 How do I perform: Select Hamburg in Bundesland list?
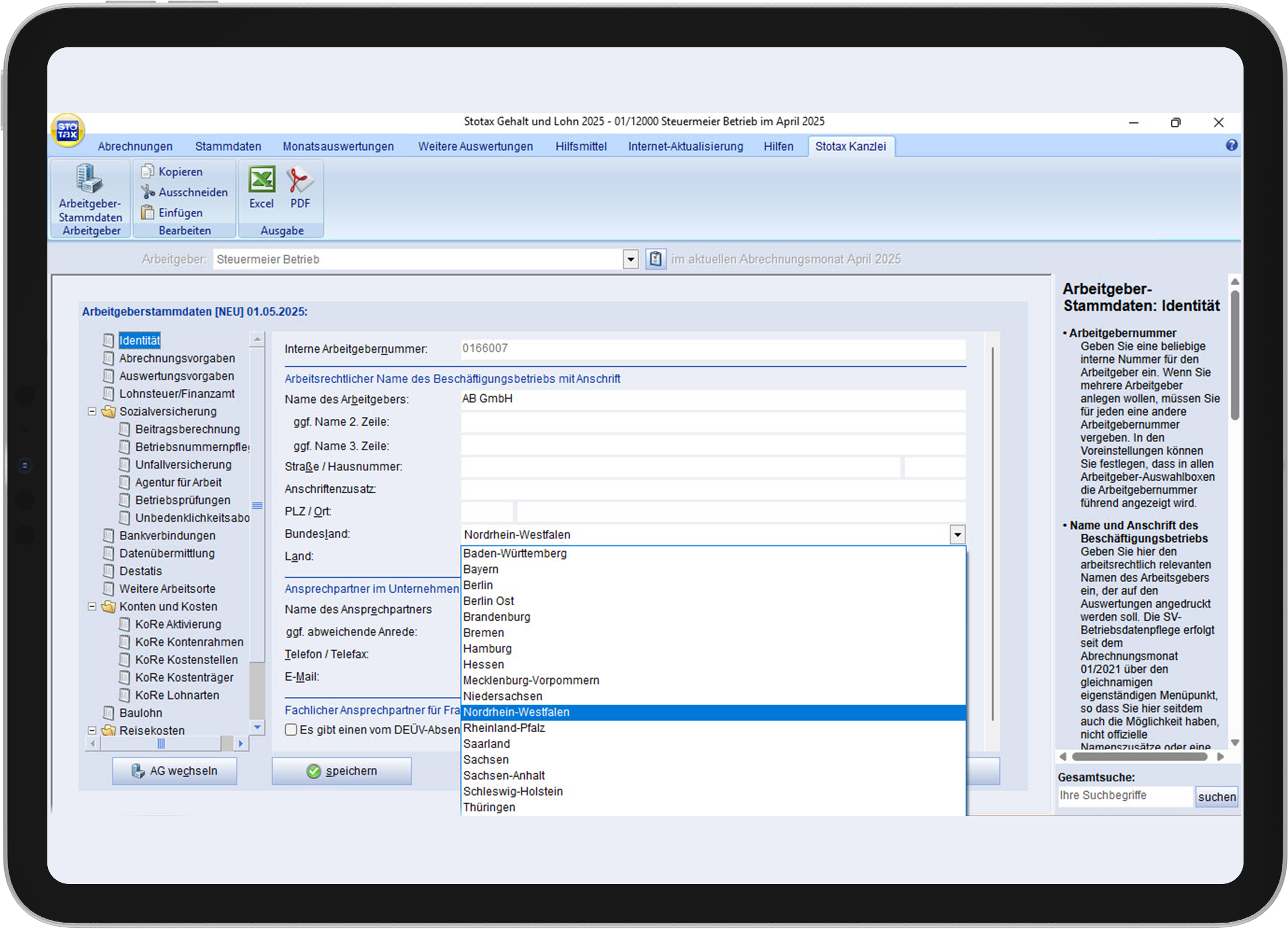(713, 649)
